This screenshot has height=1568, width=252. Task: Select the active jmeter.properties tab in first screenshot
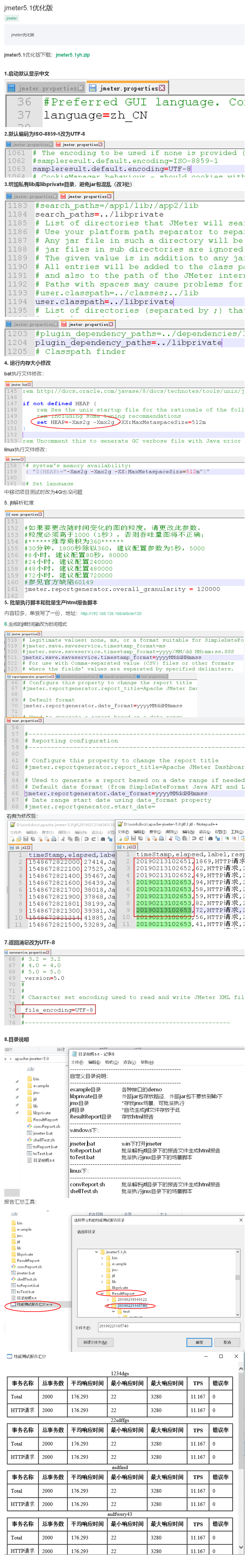pos(128,88)
